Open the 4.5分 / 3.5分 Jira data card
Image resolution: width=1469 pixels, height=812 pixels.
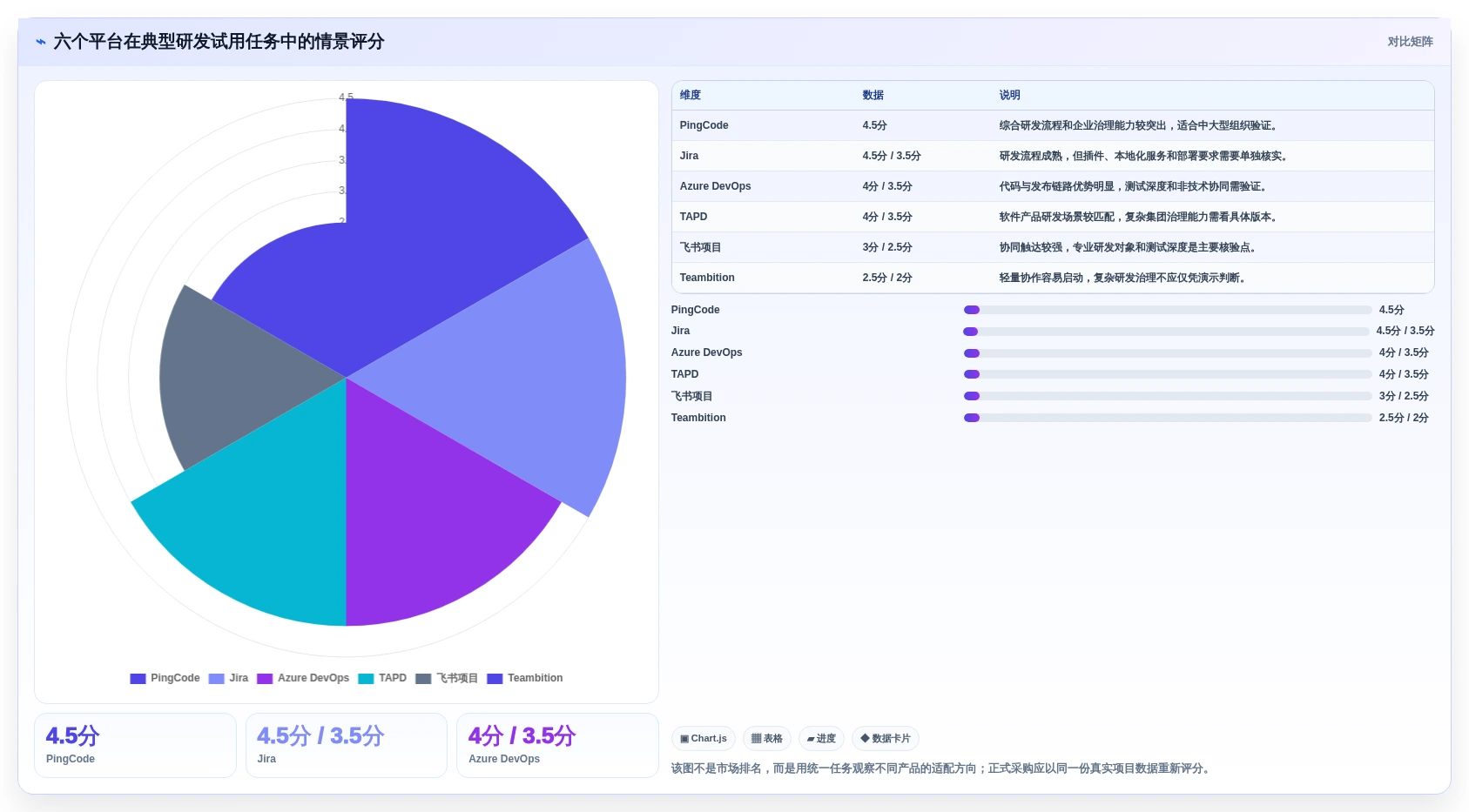coord(347,746)
